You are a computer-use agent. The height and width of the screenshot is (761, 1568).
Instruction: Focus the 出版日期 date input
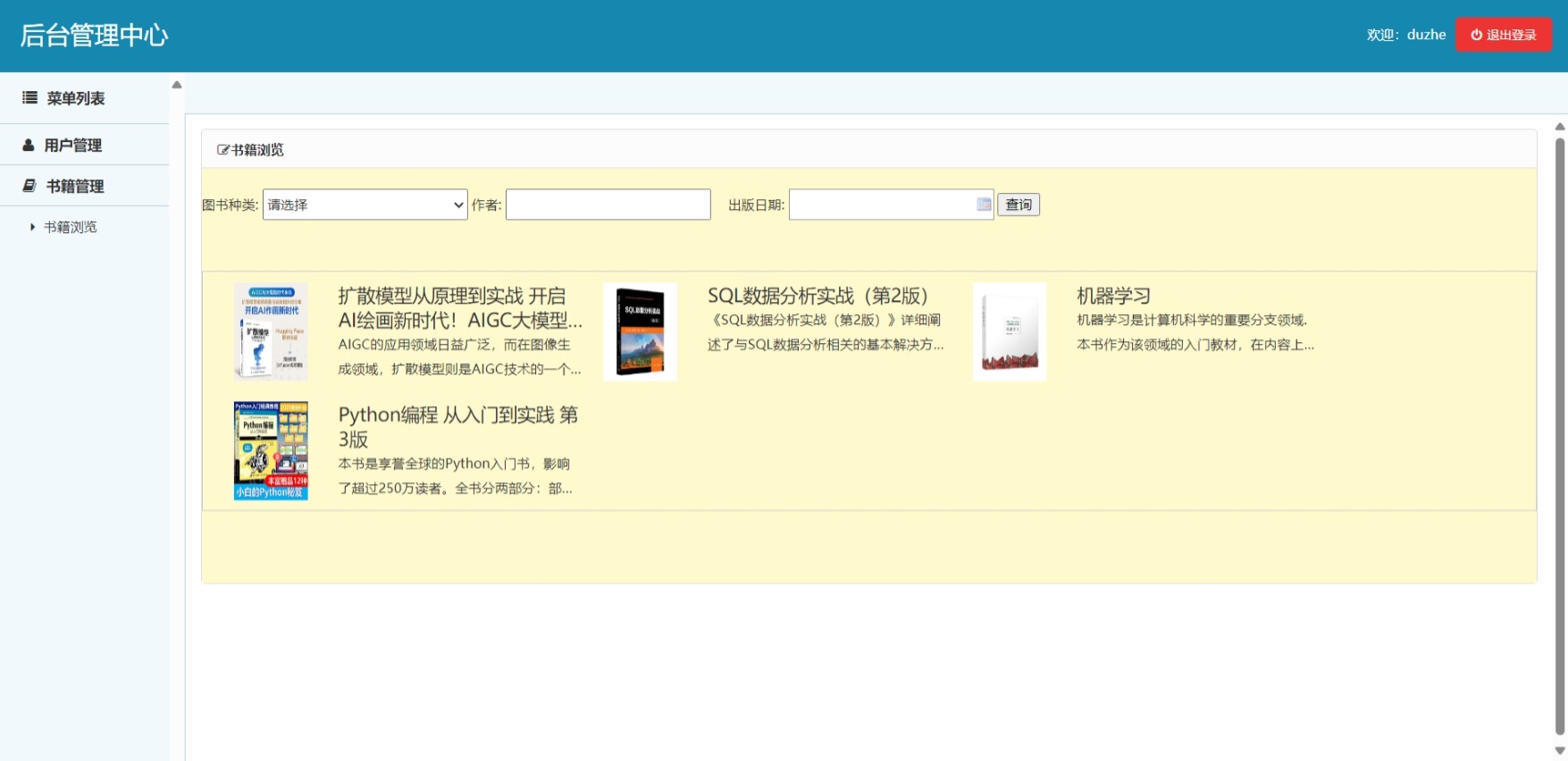tap(880, 205)
